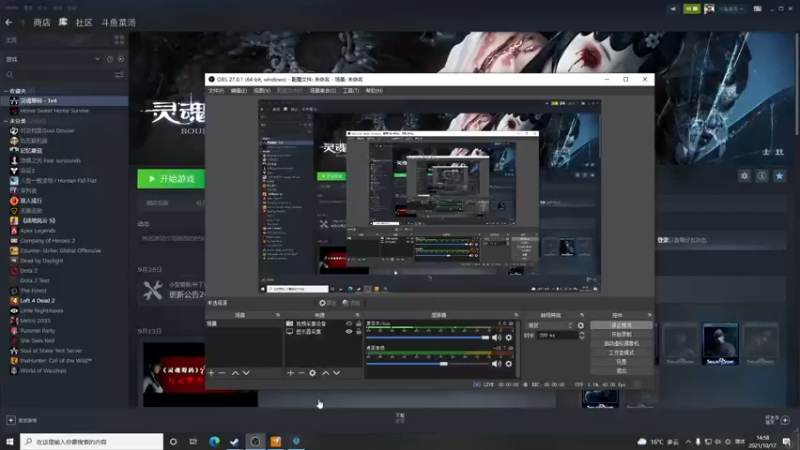Lock the video capture device source
The height and width of the screenshot is (450, 800).
[359, 323]
